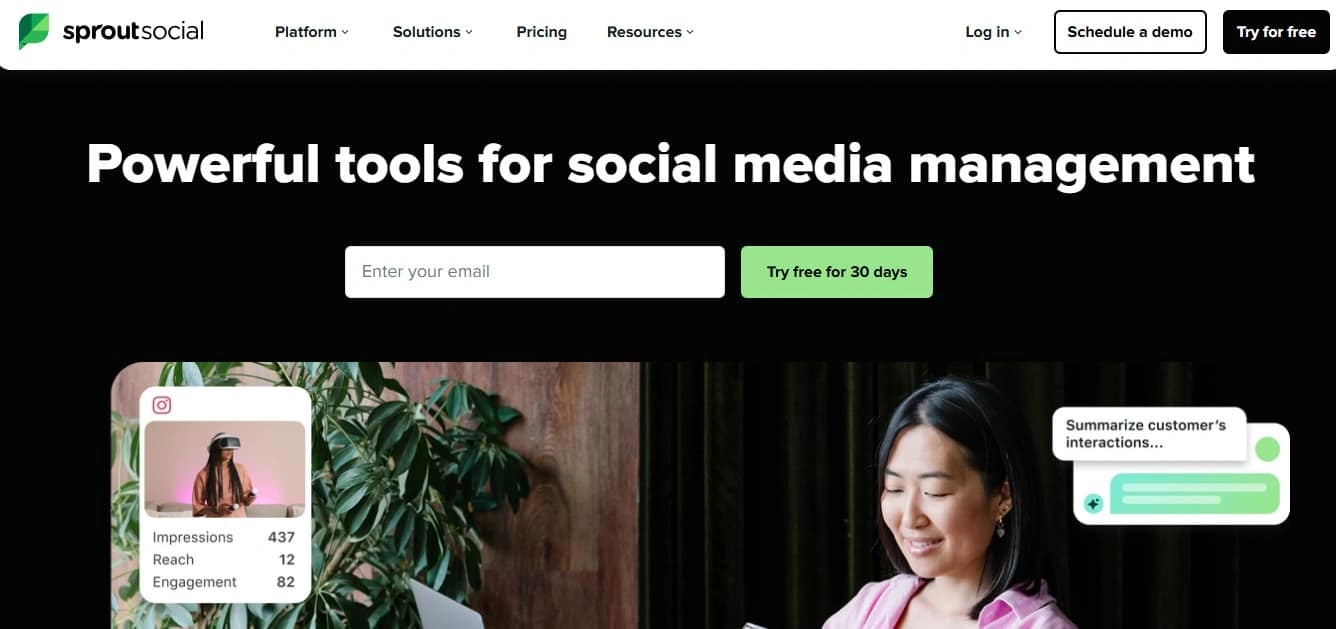Go to the Pricing page
1336x629 pixels.
click(x=542, y=32)
